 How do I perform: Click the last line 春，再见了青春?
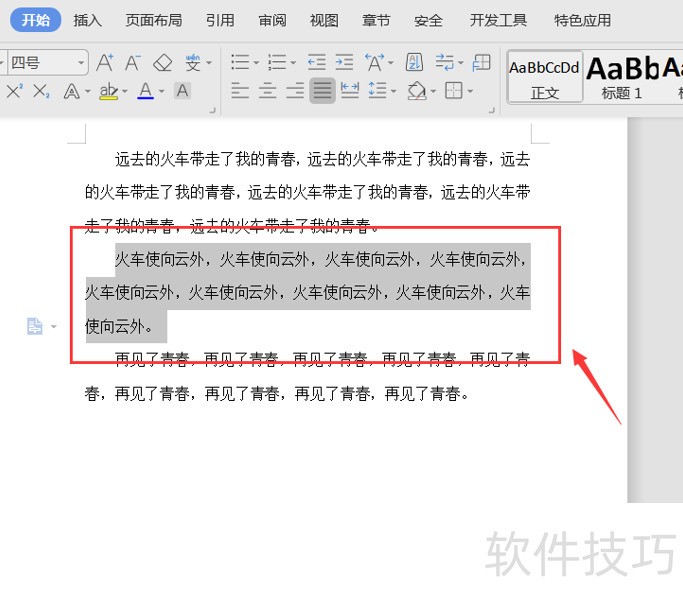pyautogui.click(x=277, y=394)
